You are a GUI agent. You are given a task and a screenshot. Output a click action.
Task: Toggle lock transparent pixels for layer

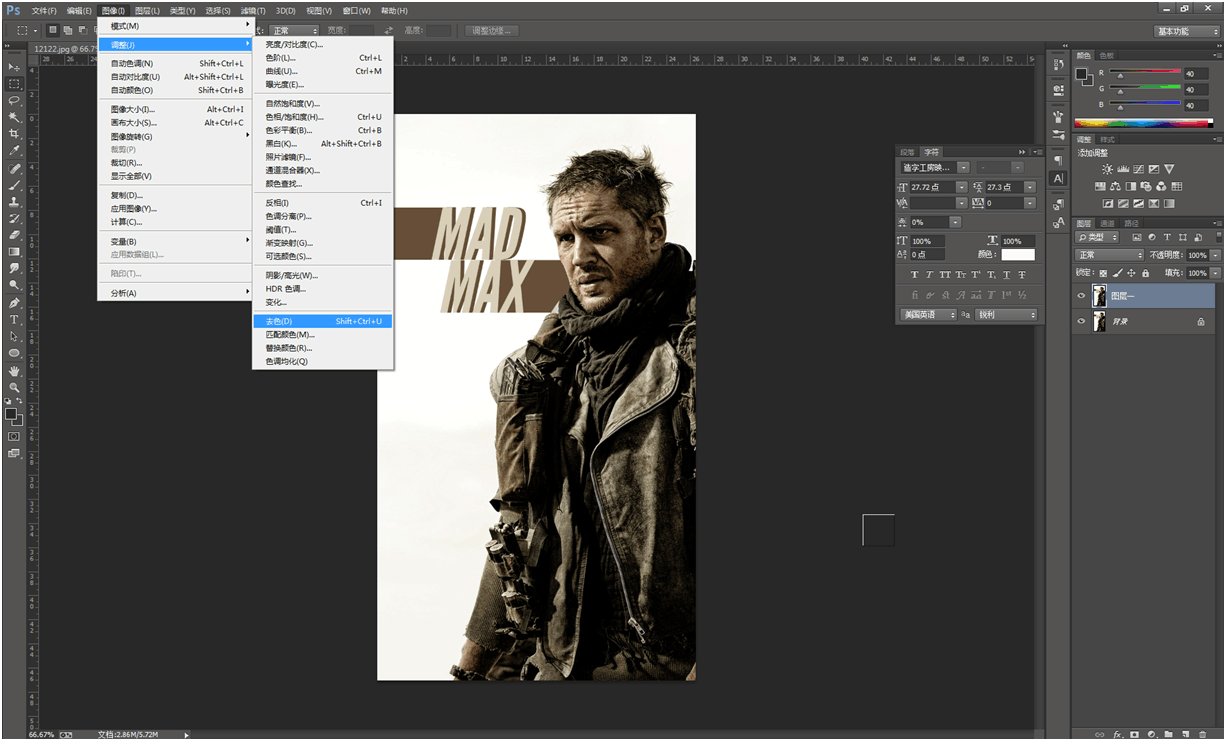pos(1103,273)
